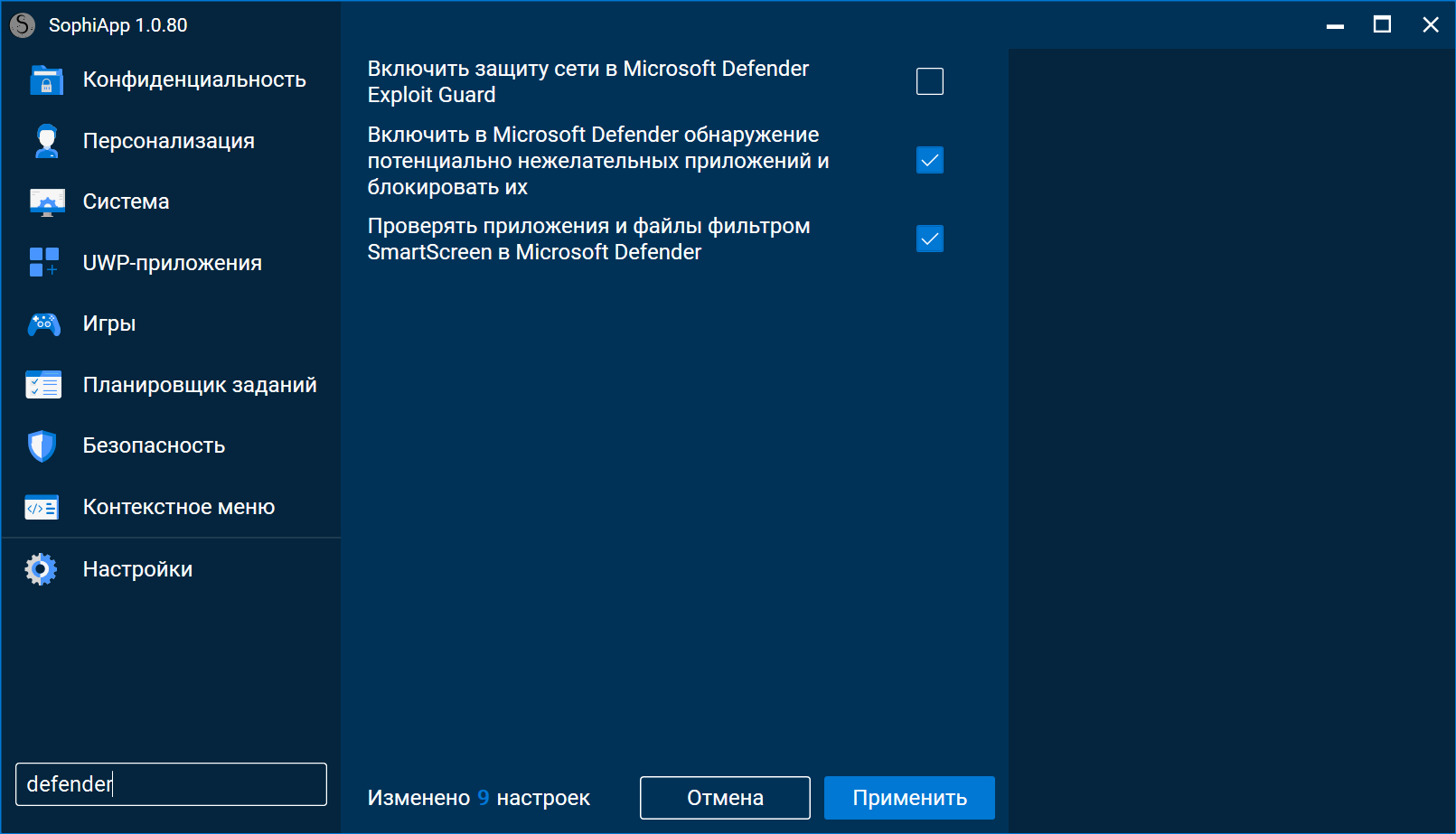
Task: Open Контекстное меню section
Action: click(x=179, y=507)
